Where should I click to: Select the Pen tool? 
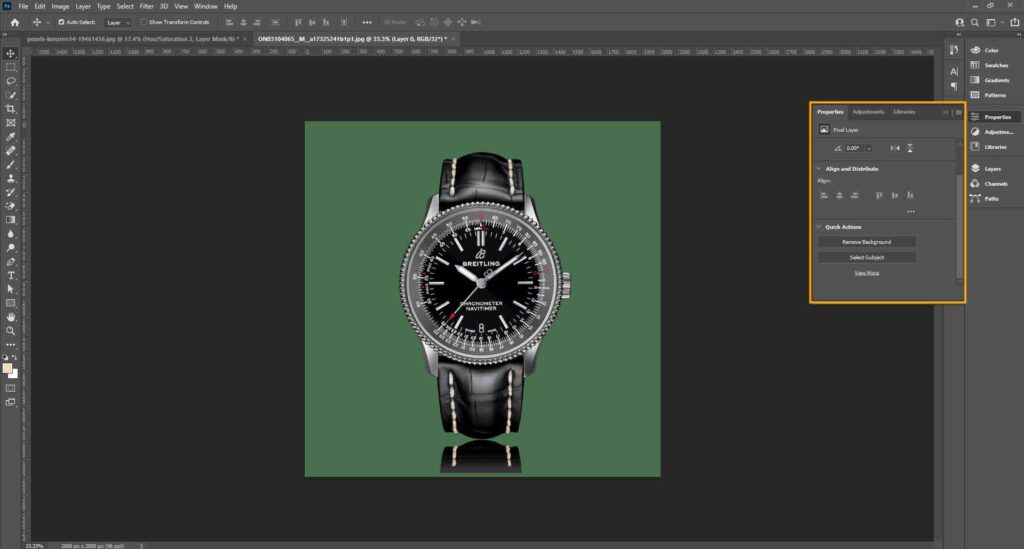click(x=10, y=262)
